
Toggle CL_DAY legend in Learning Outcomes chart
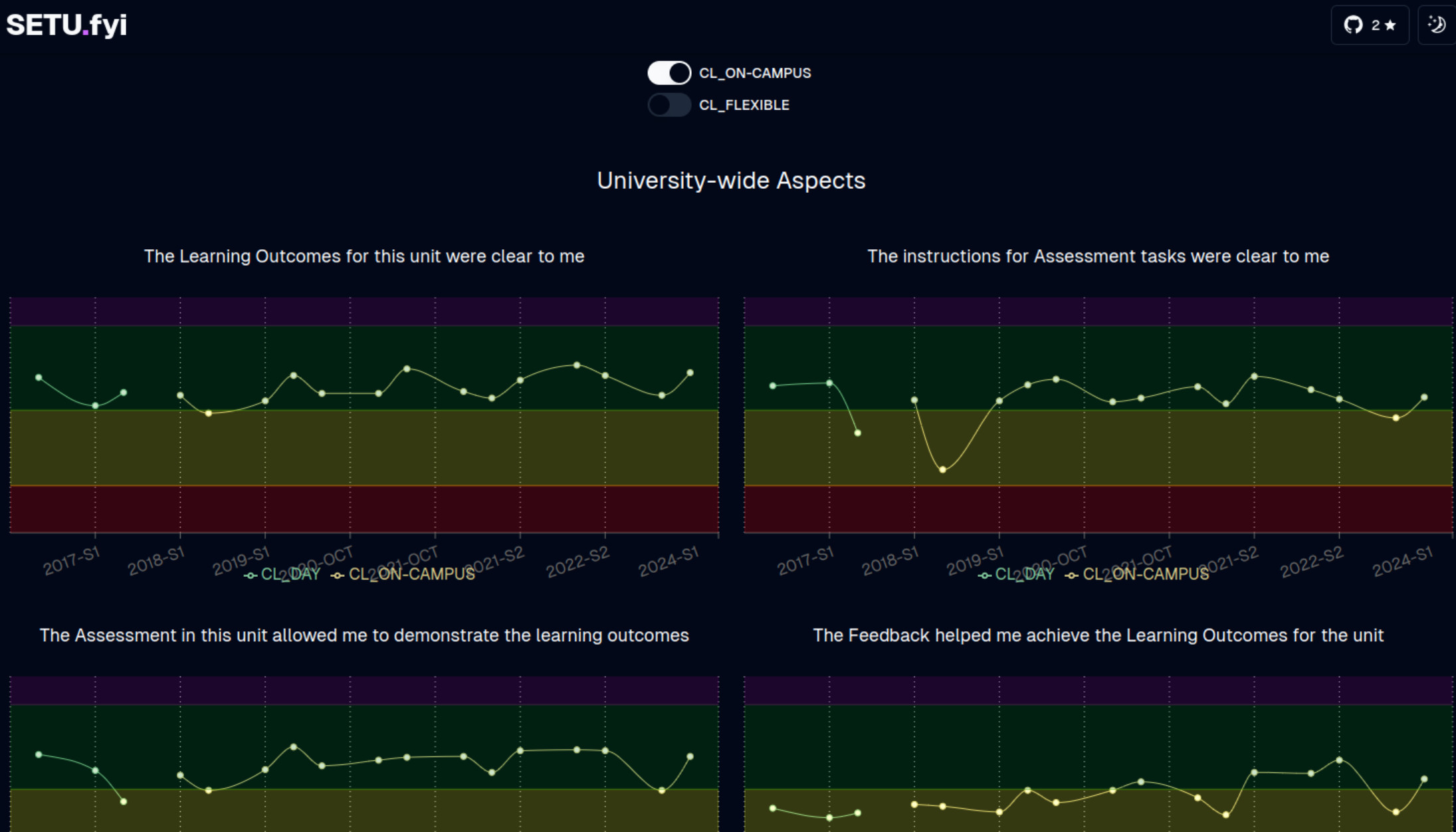[x=282, y=574]
